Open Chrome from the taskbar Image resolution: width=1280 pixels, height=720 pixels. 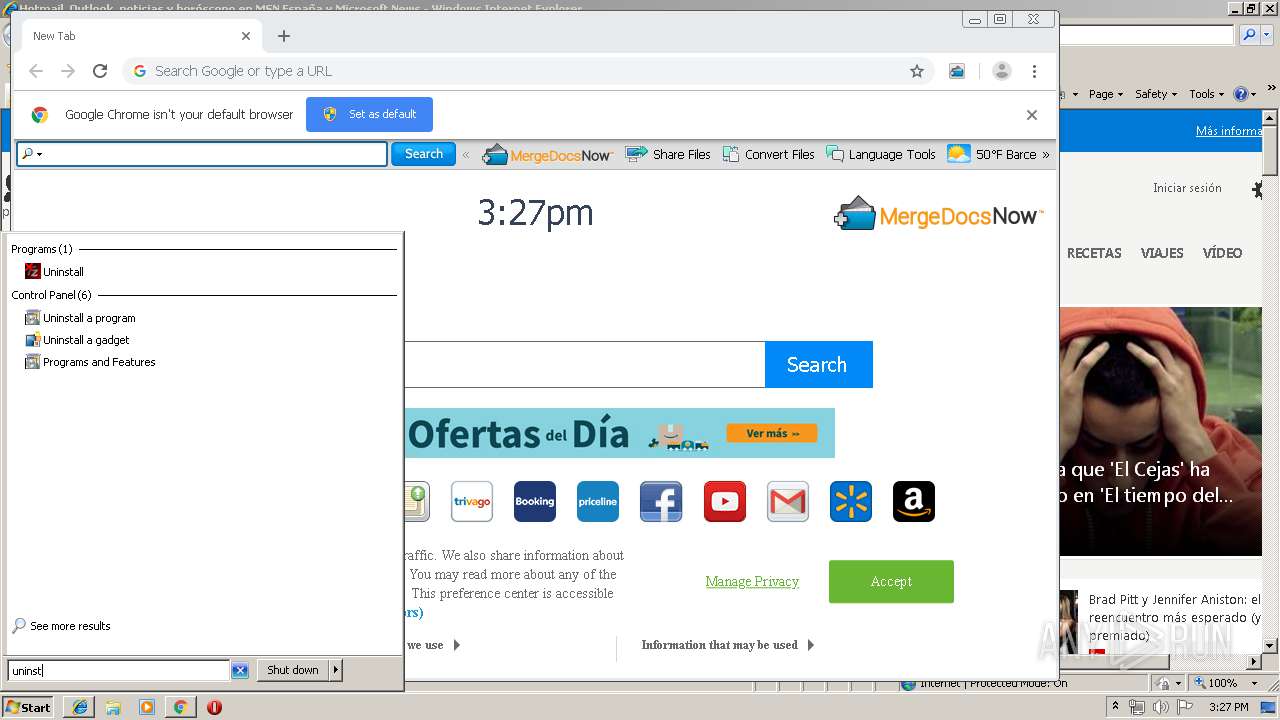[180, 707]
